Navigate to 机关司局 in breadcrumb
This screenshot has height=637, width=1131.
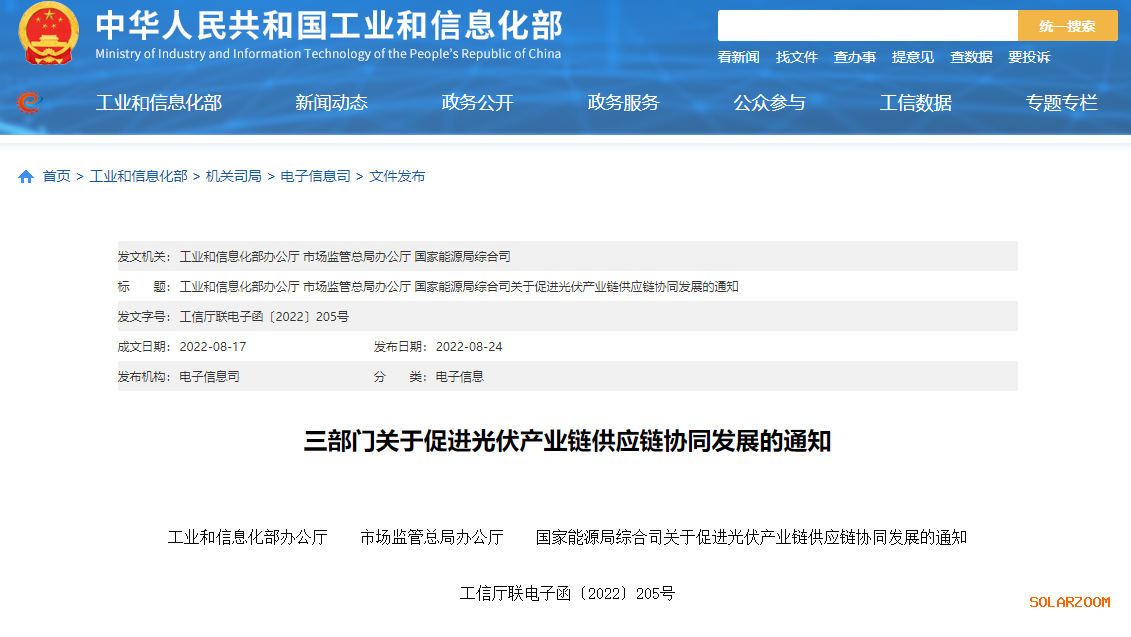(233, 176)
